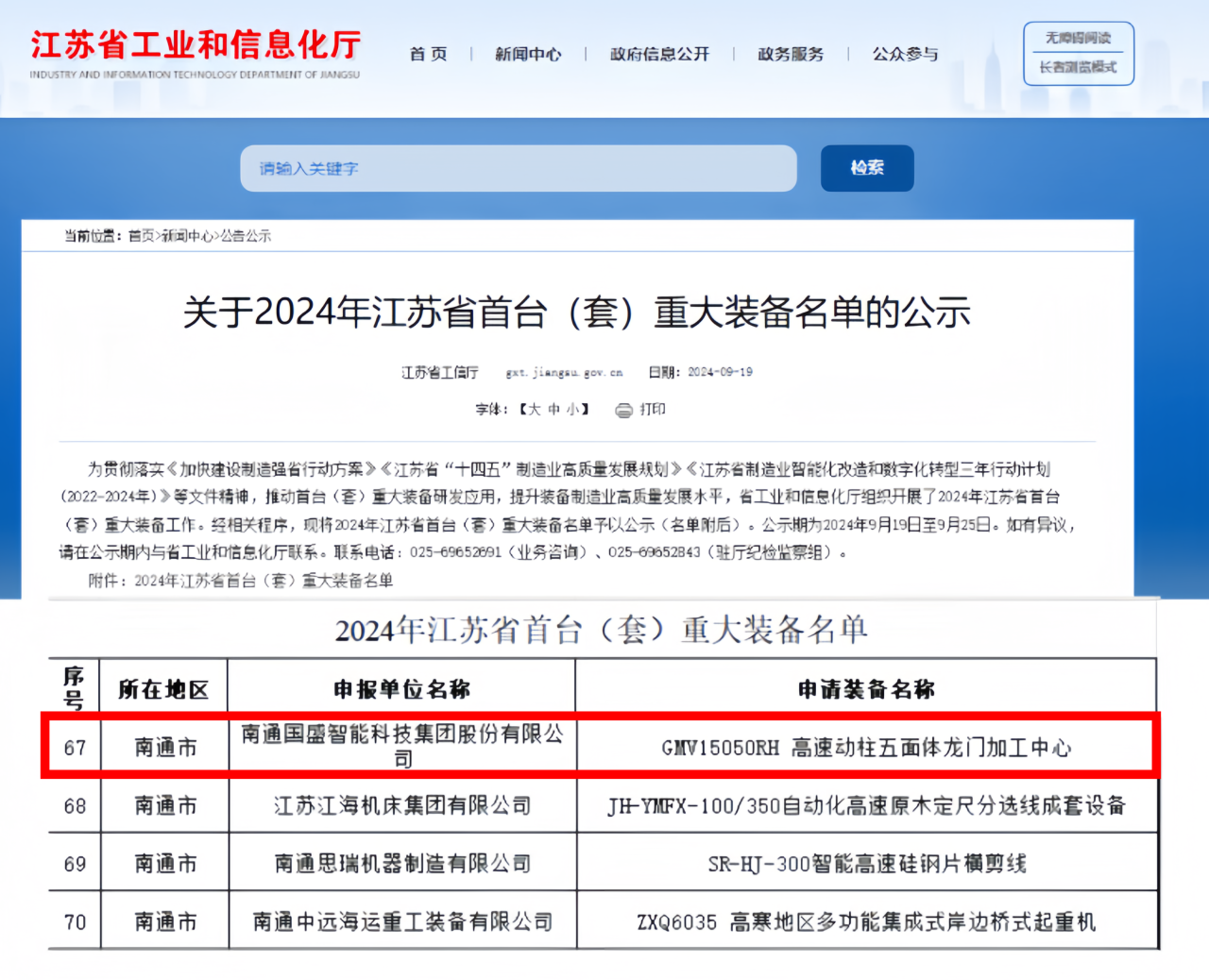Image resolution: width=1209 pixels, height=980 pixels.
Task: Click the article title 关于2024年江苏省首台（套）重大装备名单的公示
Action: pyautogui.click(x=577, y=312)
